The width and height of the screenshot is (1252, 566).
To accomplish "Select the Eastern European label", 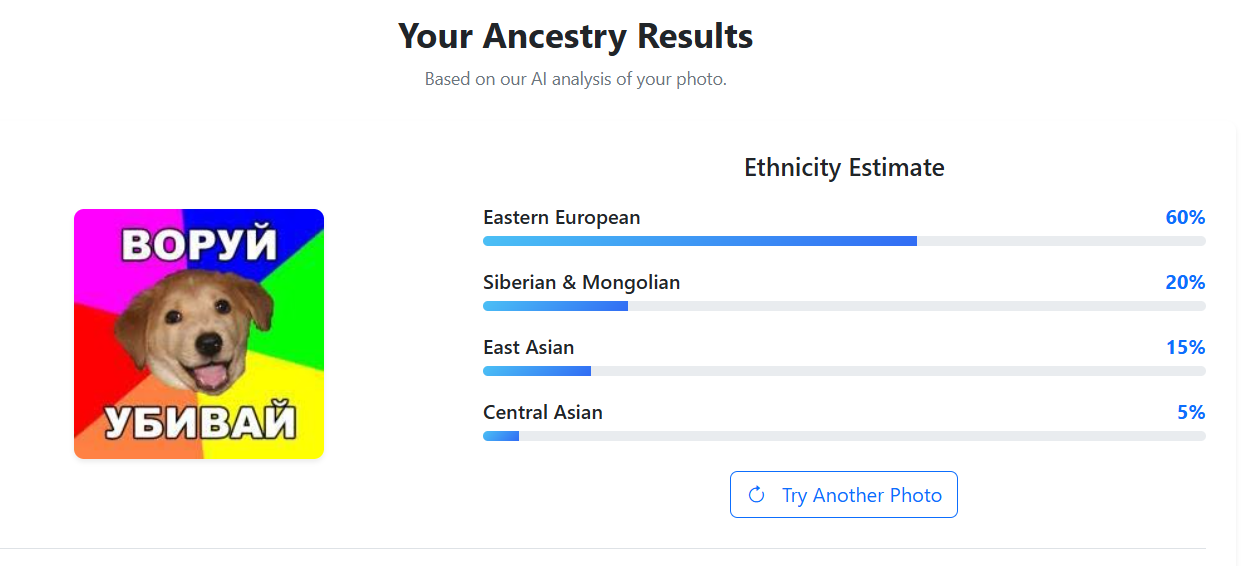I will 561,218.
